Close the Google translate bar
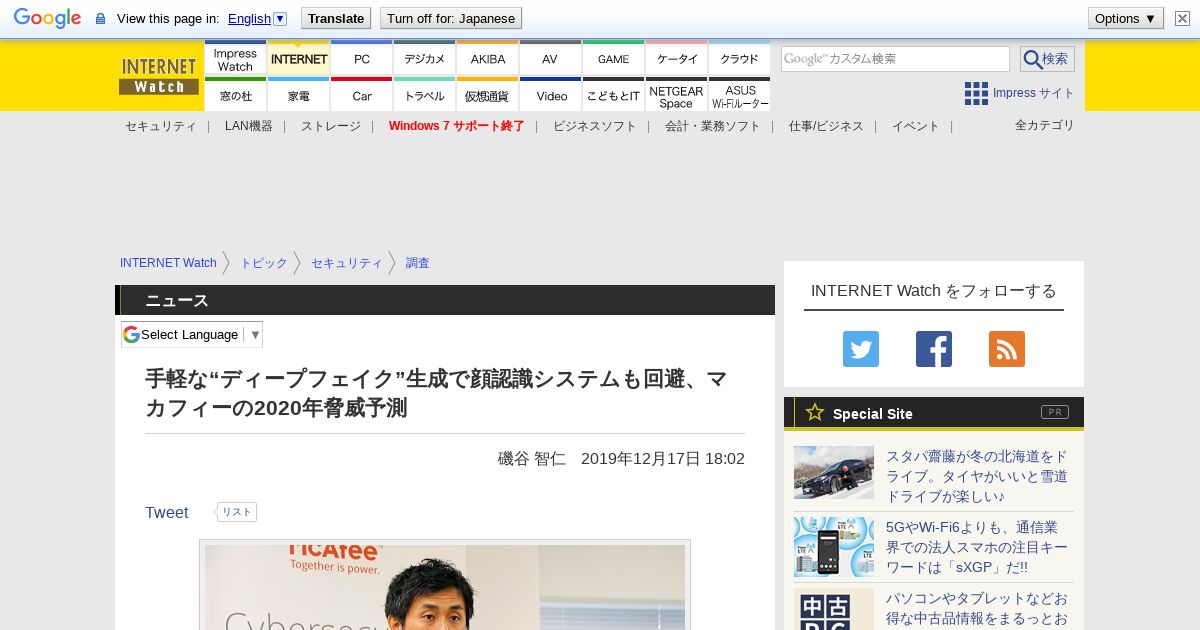The image size is (1200, 630). 1182,18
